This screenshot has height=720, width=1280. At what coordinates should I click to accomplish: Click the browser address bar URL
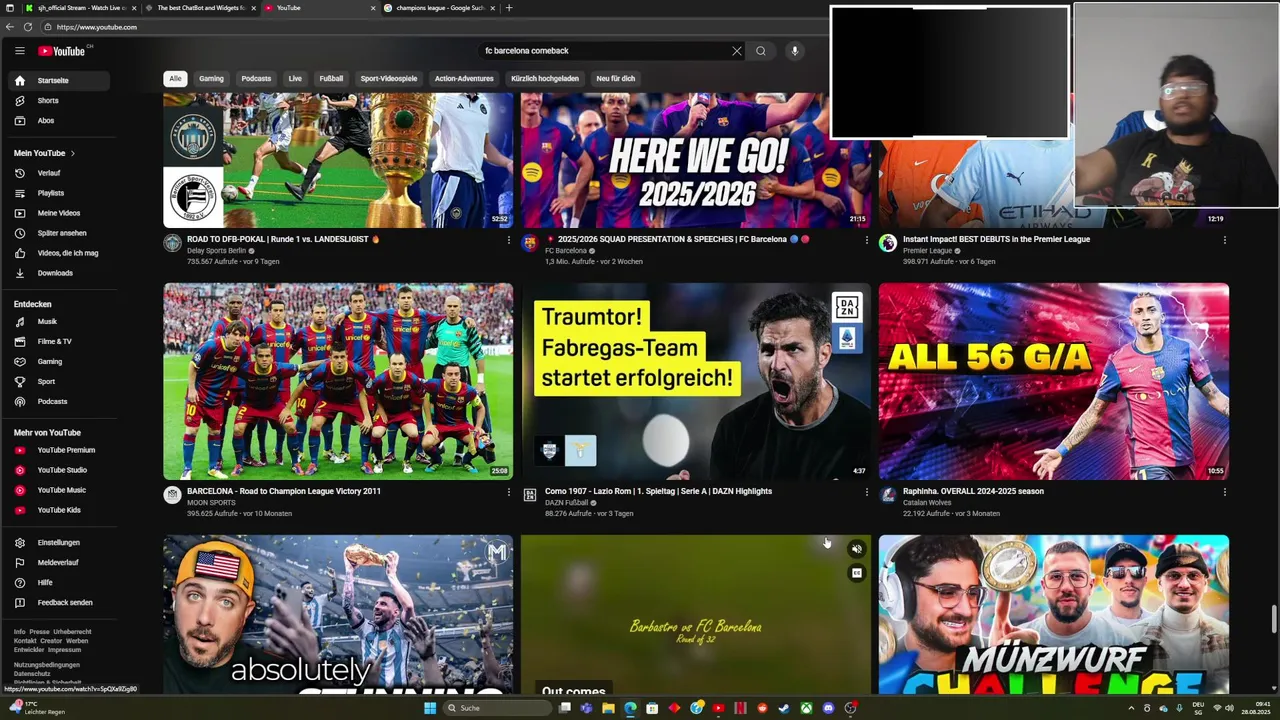(x=97, y=27)
